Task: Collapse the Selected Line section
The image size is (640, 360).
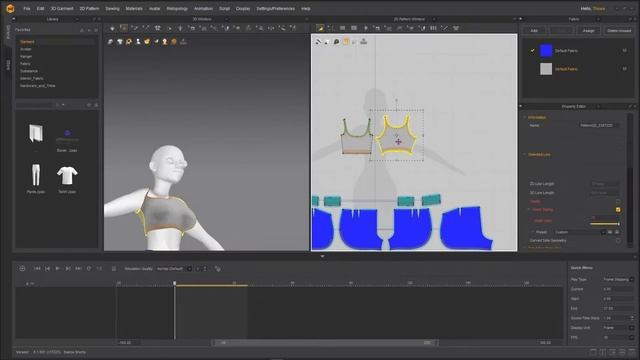Action: tap(525, 155)
